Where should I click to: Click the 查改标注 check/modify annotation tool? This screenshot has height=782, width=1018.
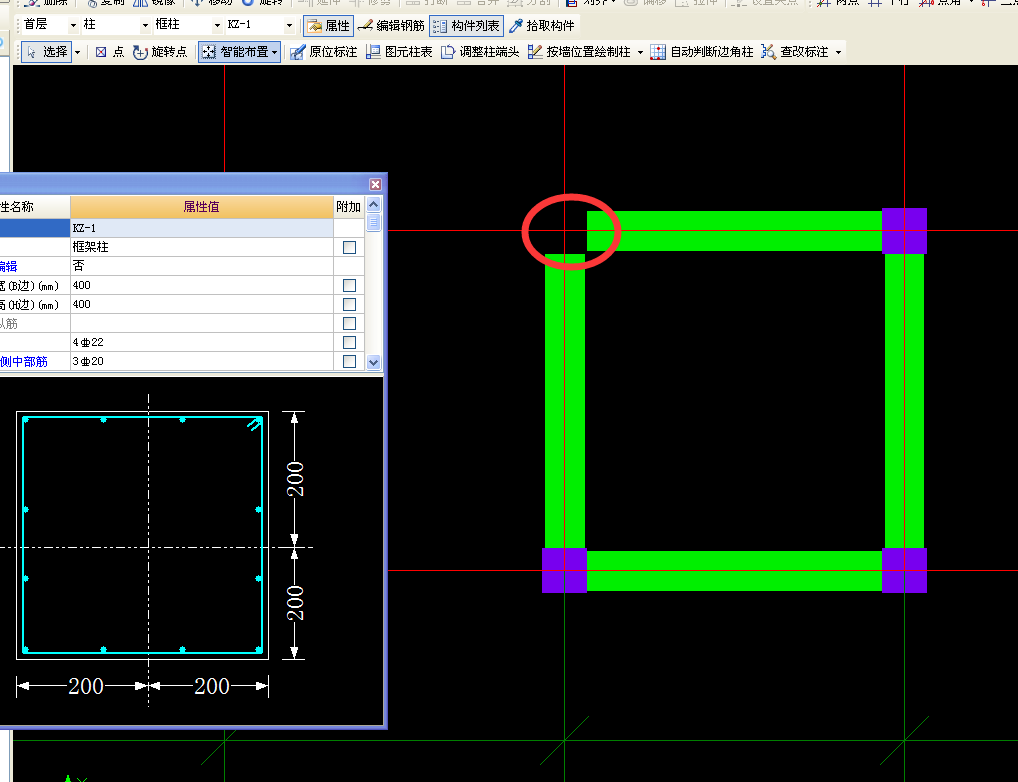795,52
